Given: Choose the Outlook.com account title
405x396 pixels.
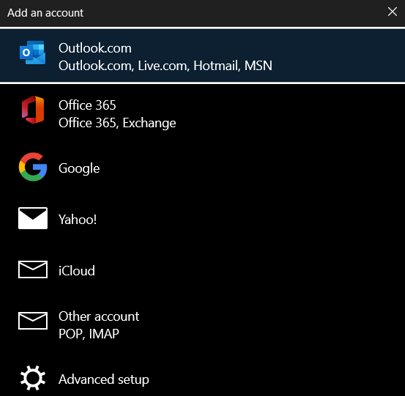Looking at the screenshot, I should (95, 48).
